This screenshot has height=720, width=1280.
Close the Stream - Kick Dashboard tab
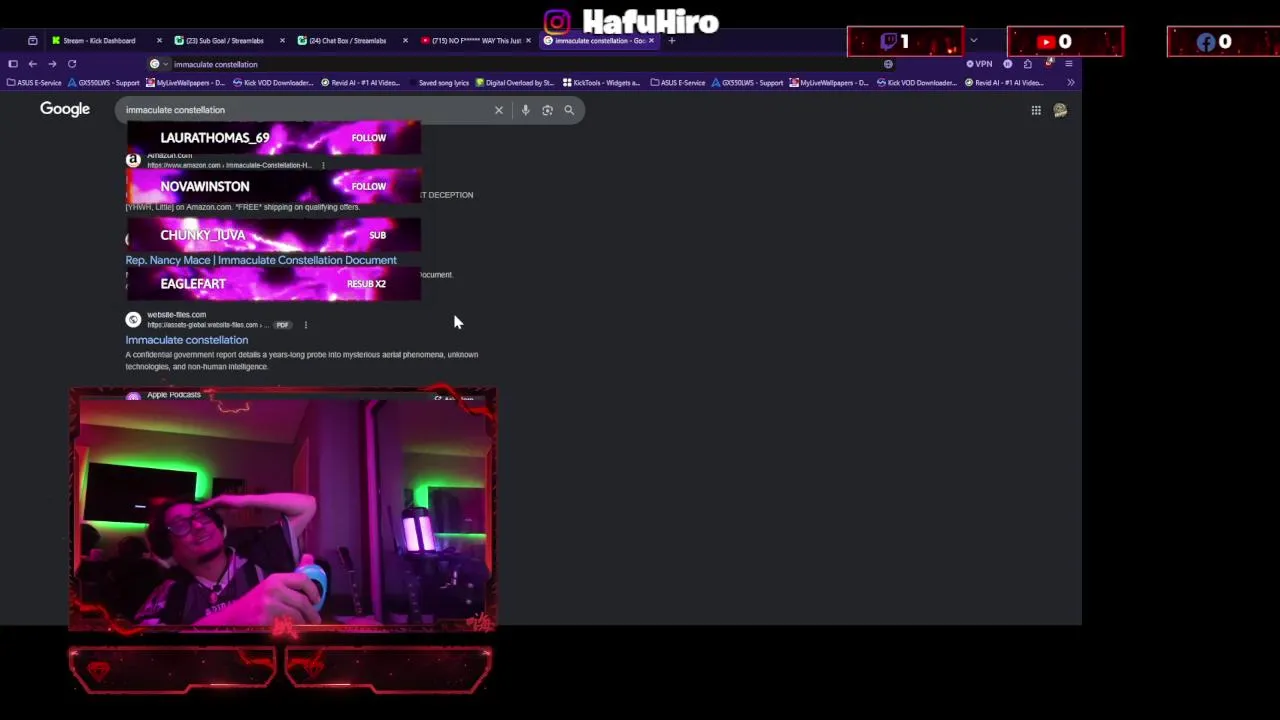tap(159, 41)
